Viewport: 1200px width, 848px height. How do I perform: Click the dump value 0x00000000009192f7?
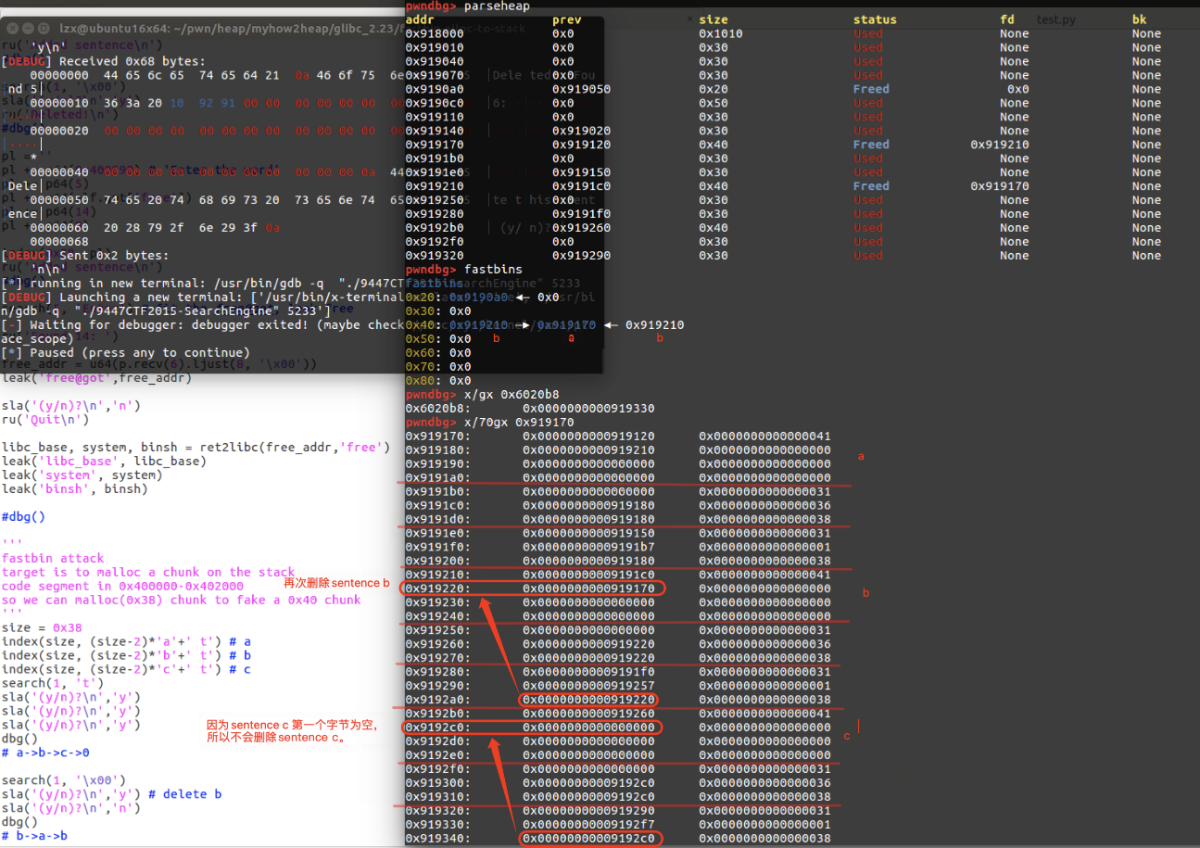point(588,825)
